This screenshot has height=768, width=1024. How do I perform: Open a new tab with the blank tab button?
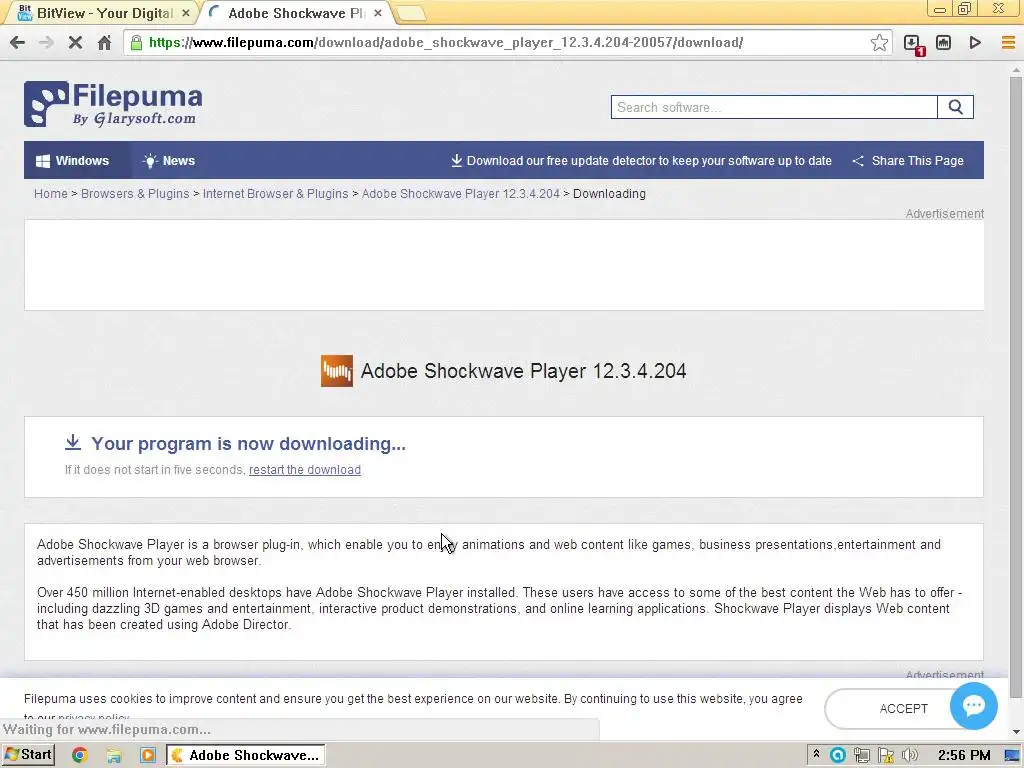tap(409, 13)
